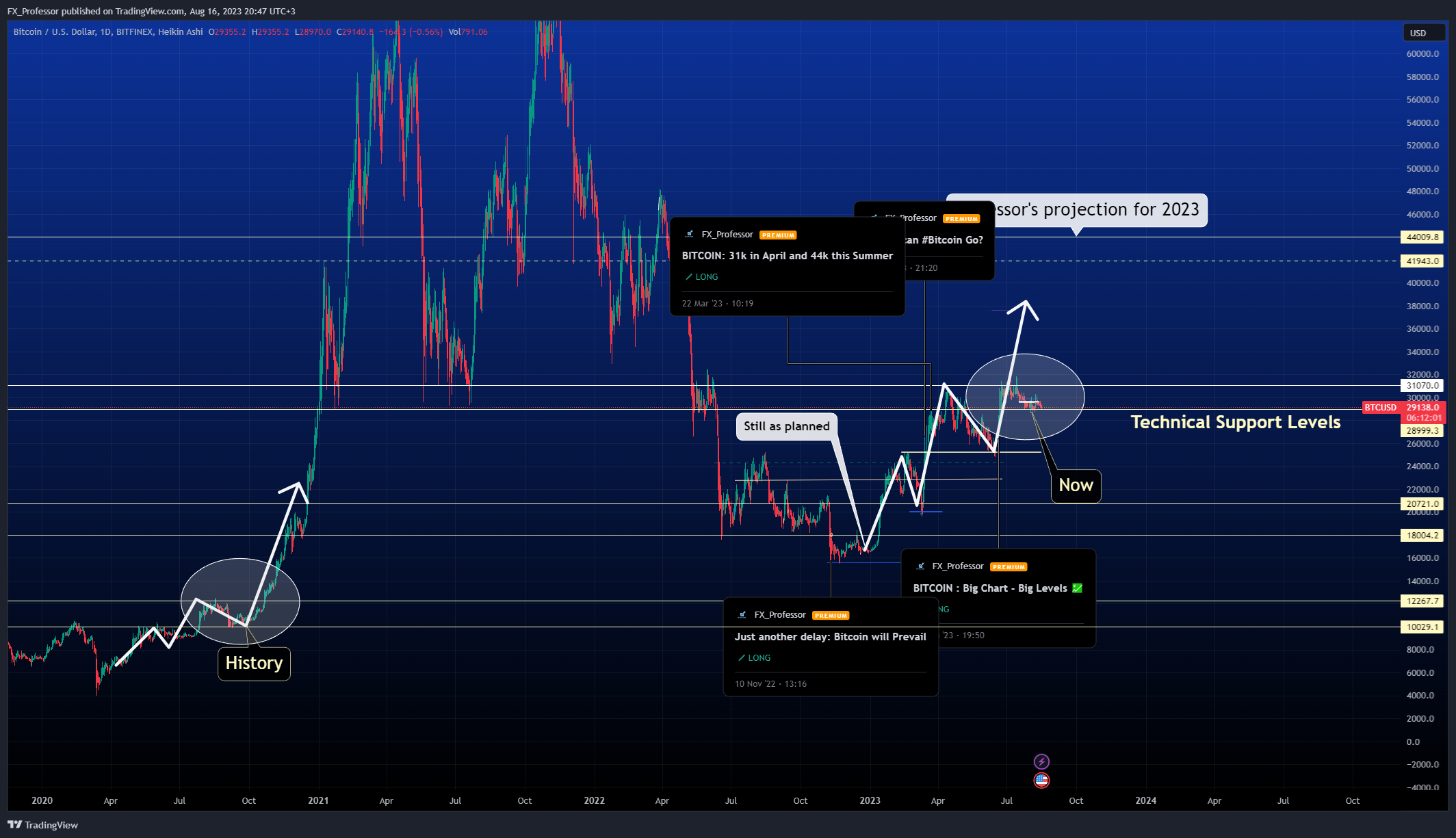Open 'Just another delay: Bitcoin will Prevail' card
Viewport: 1456px width, 838px height.
pyautogui.click(x=831, y=647)
